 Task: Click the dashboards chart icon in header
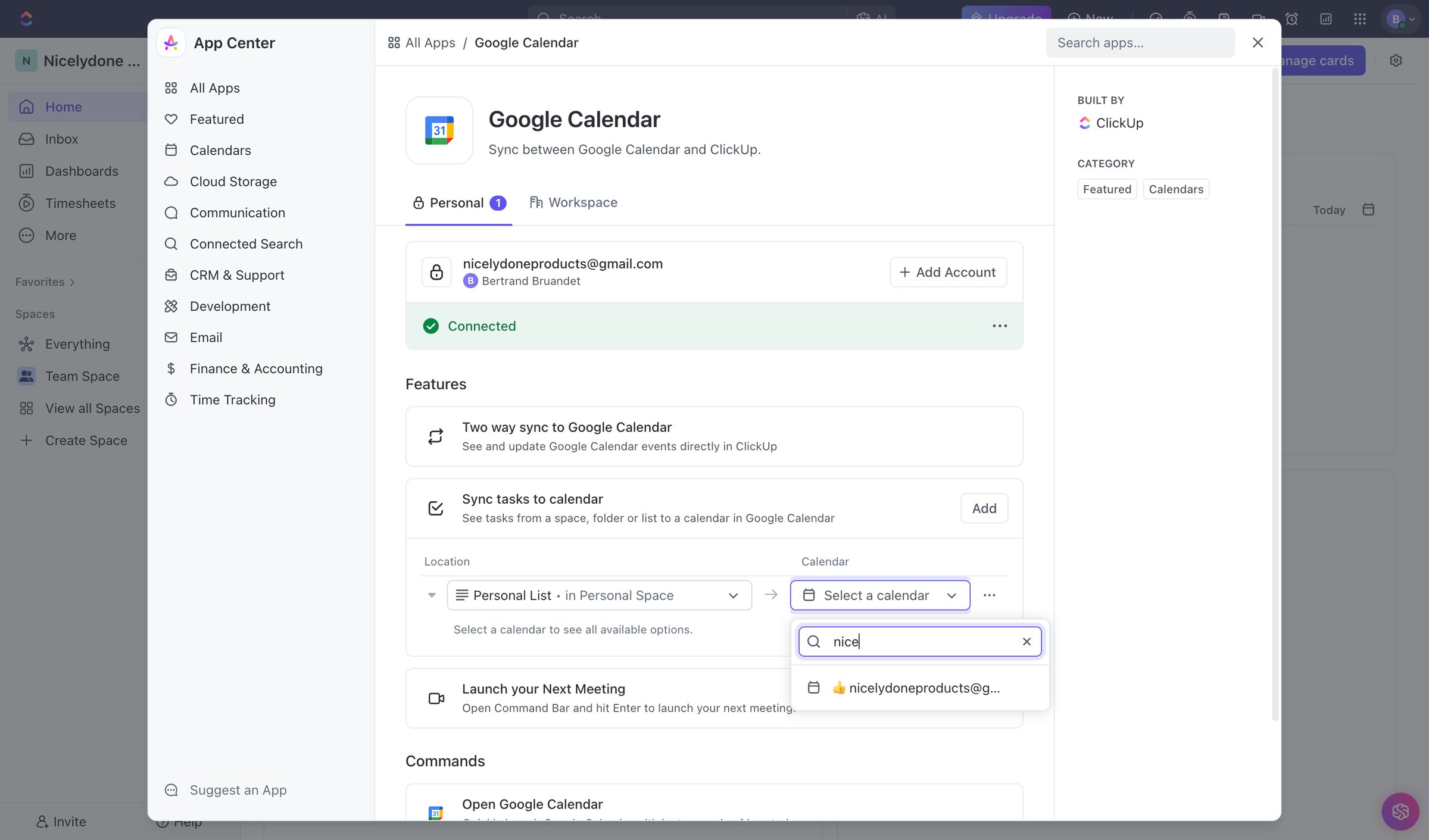point(1326,19)
